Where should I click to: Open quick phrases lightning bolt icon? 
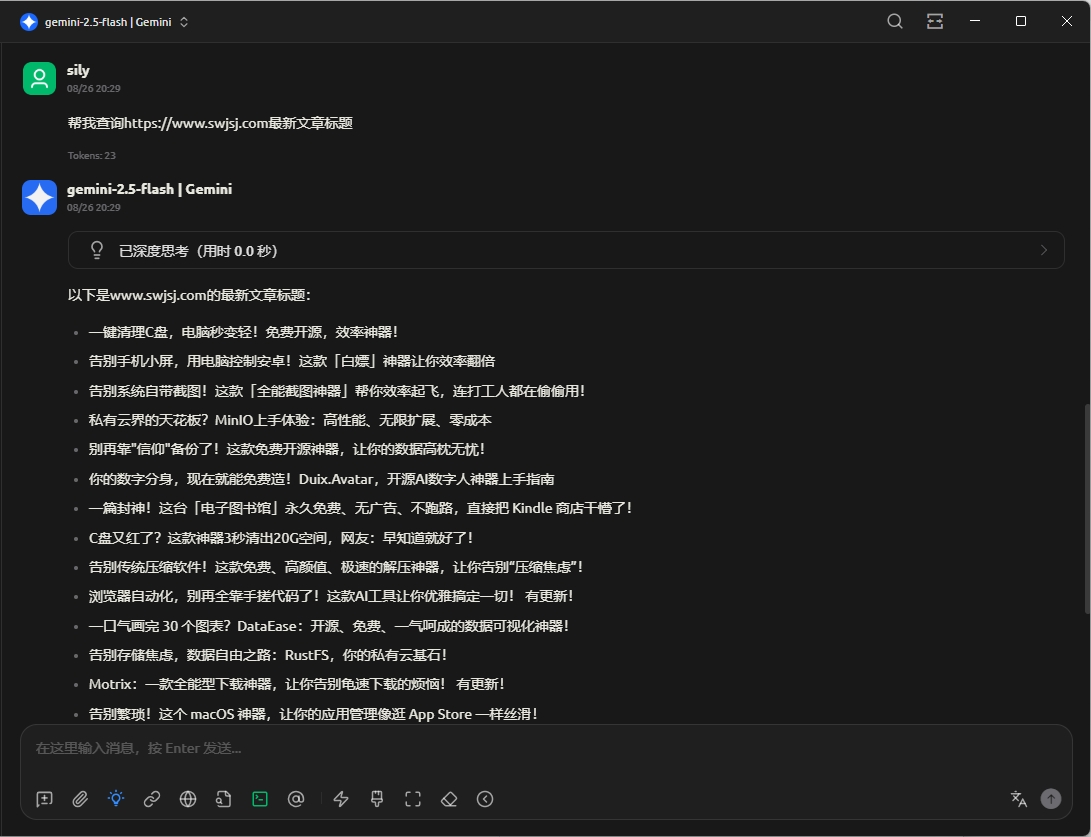[x=341, y=799]
